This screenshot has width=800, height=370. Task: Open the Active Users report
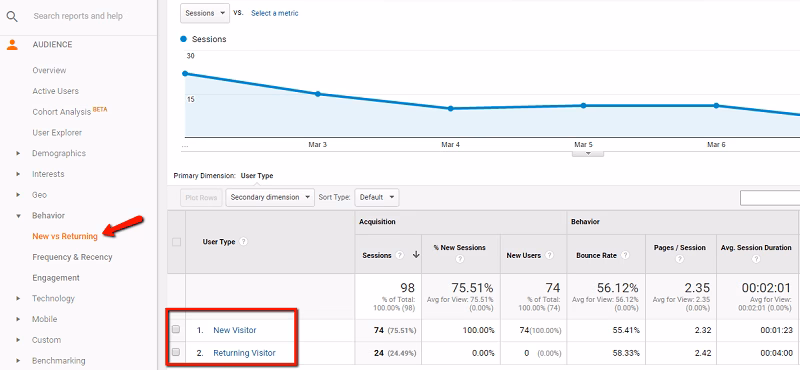56,91
